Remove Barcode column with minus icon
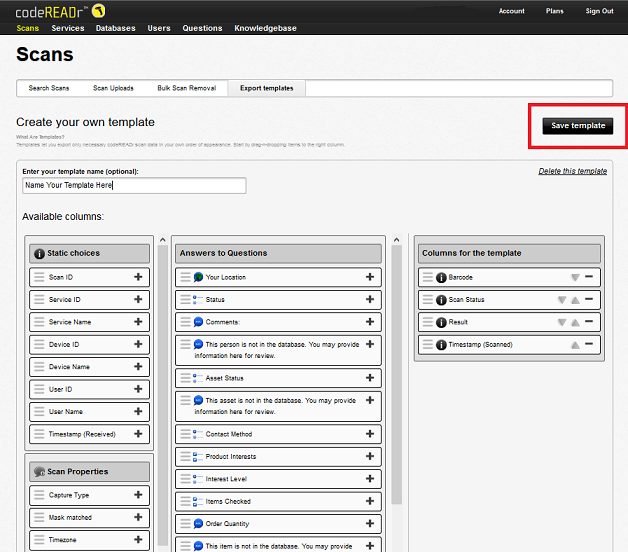This screenshot has height=552, width=628. click(x=589, y=277)
